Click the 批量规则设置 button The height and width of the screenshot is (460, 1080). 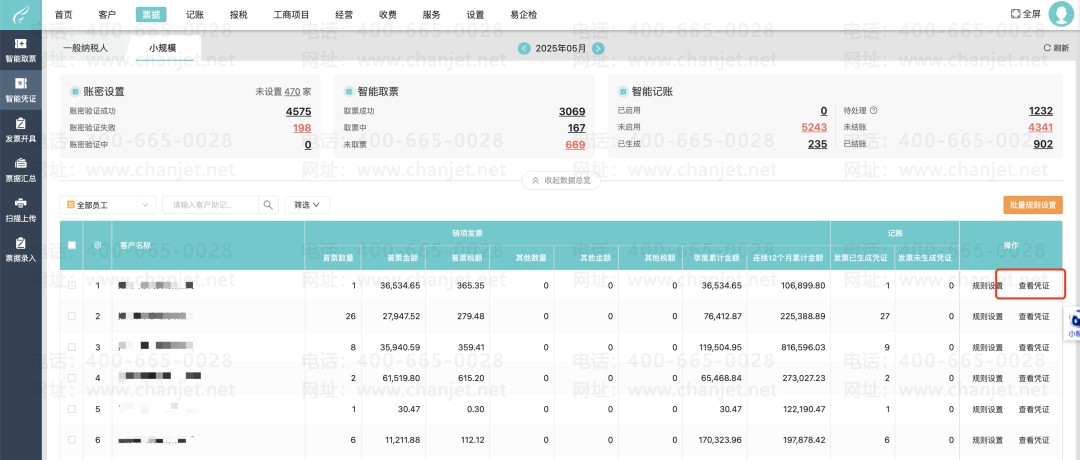(1032, 205)
